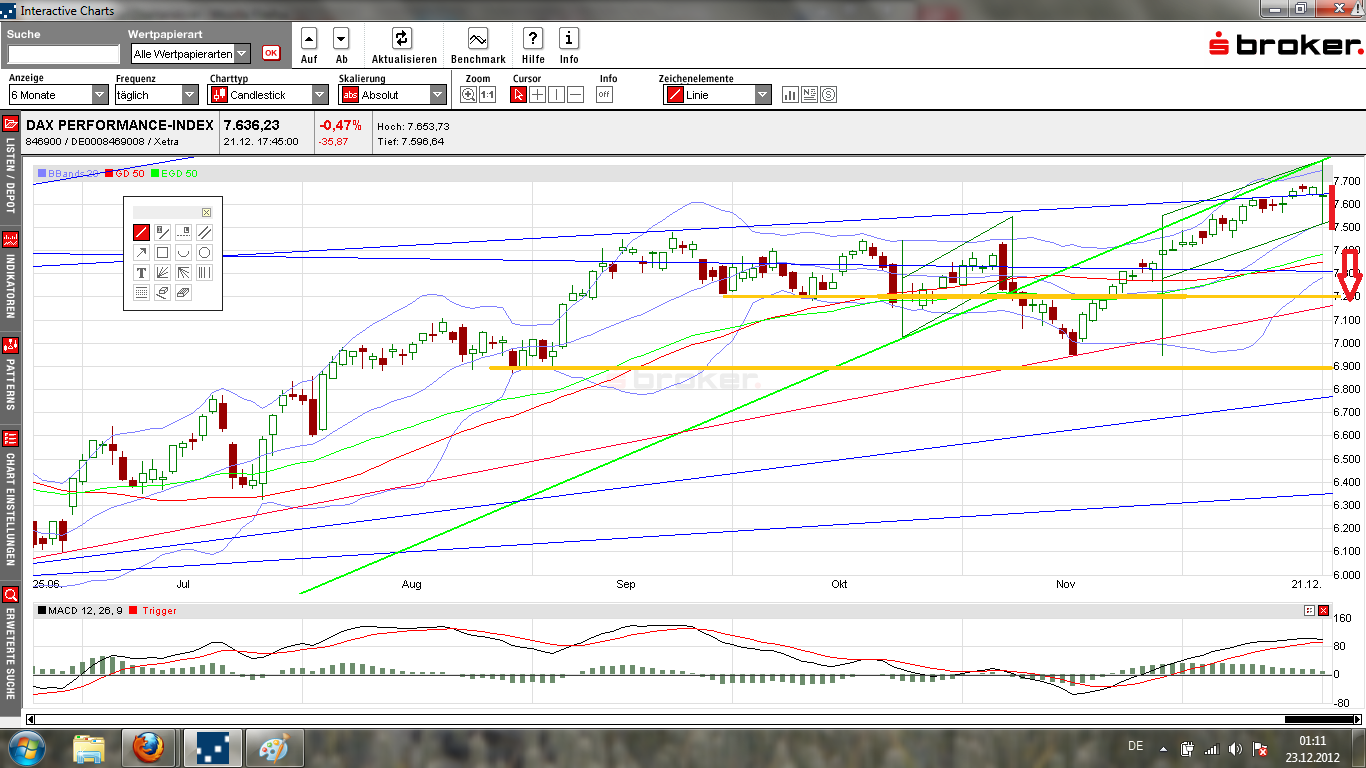Open Windows Explorer from the taskbar
The height and width of the screenshot is (768, 1366).
pyautogui.click(x=89, y=747)
